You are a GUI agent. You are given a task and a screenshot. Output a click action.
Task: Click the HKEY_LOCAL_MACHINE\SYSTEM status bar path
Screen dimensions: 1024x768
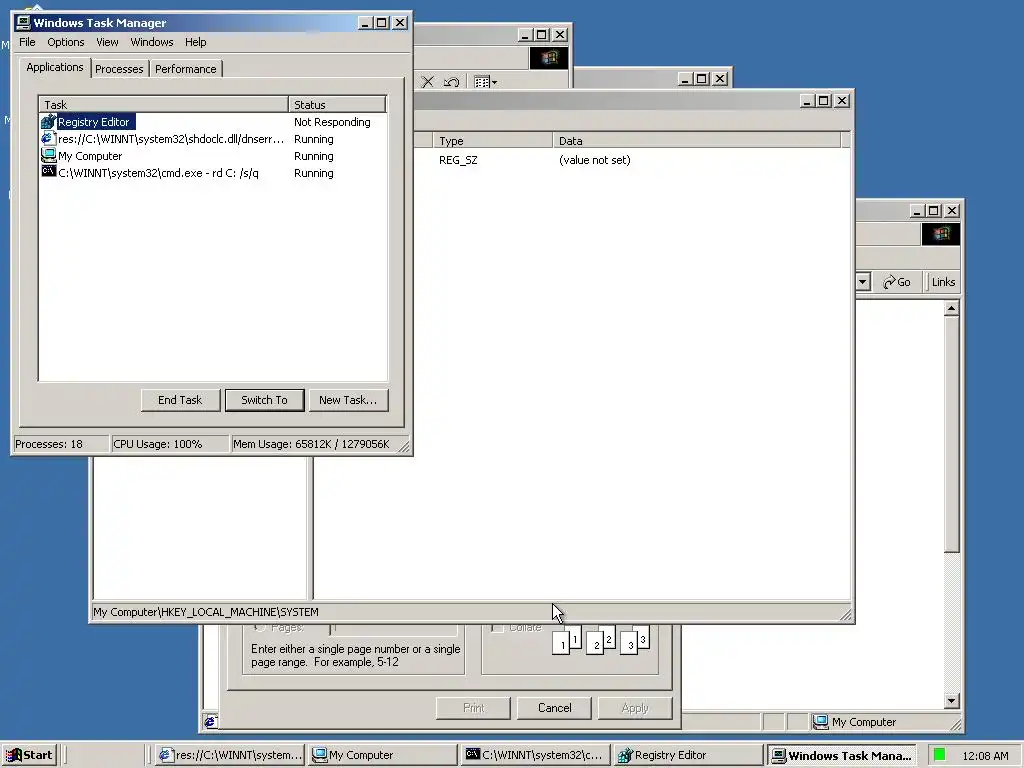pyautogui.click(x=206, y=612)
